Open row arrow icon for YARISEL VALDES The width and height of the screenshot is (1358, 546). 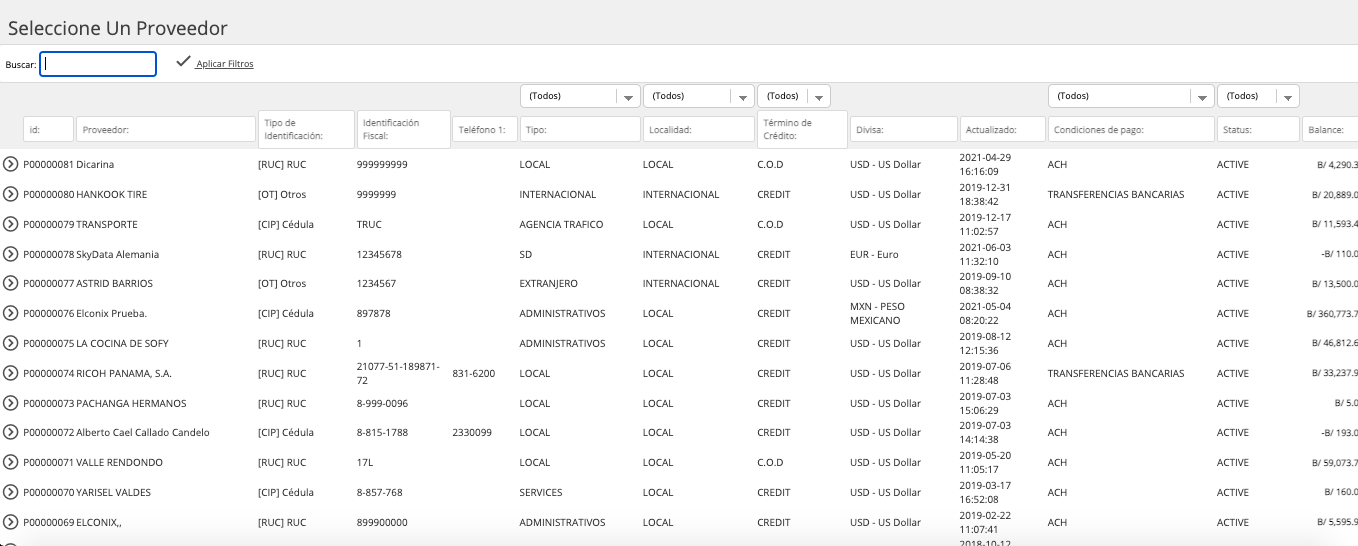point(11,492)
